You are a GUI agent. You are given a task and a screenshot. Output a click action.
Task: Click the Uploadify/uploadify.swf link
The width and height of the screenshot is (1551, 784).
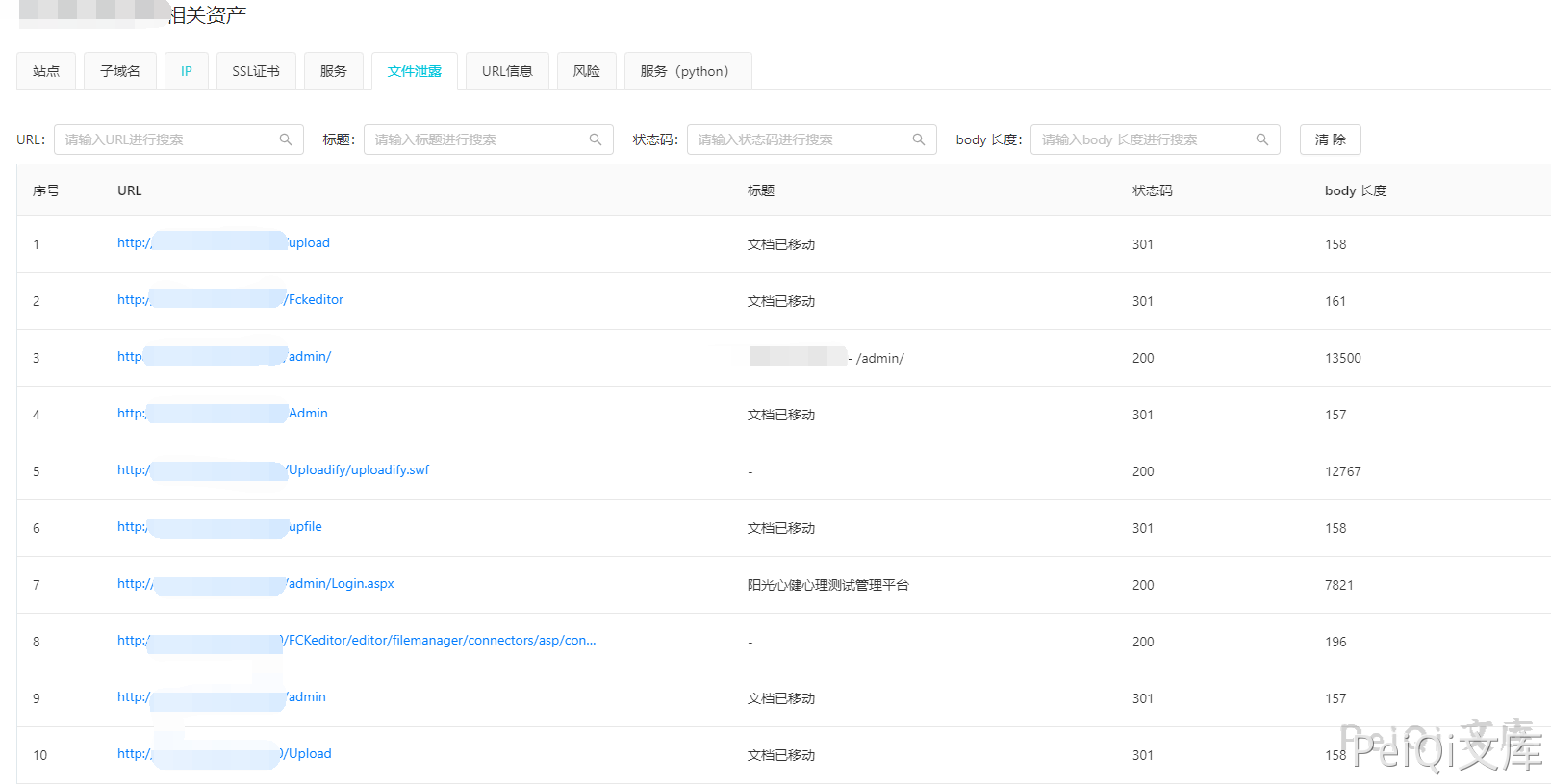pos(358,469)
